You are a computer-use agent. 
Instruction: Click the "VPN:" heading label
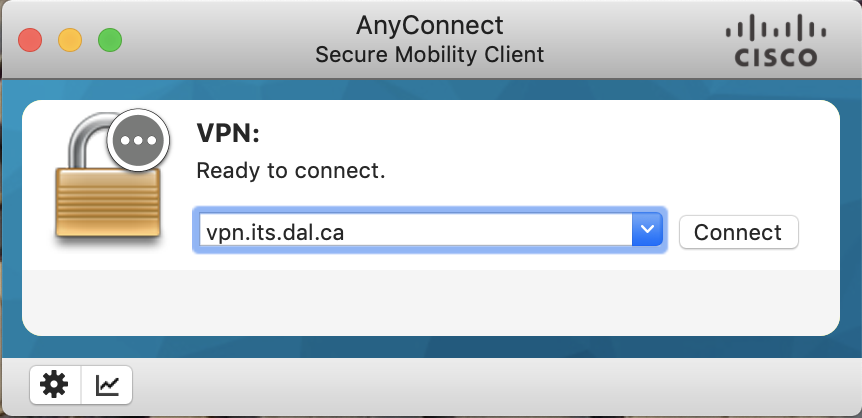pos(225,136)
